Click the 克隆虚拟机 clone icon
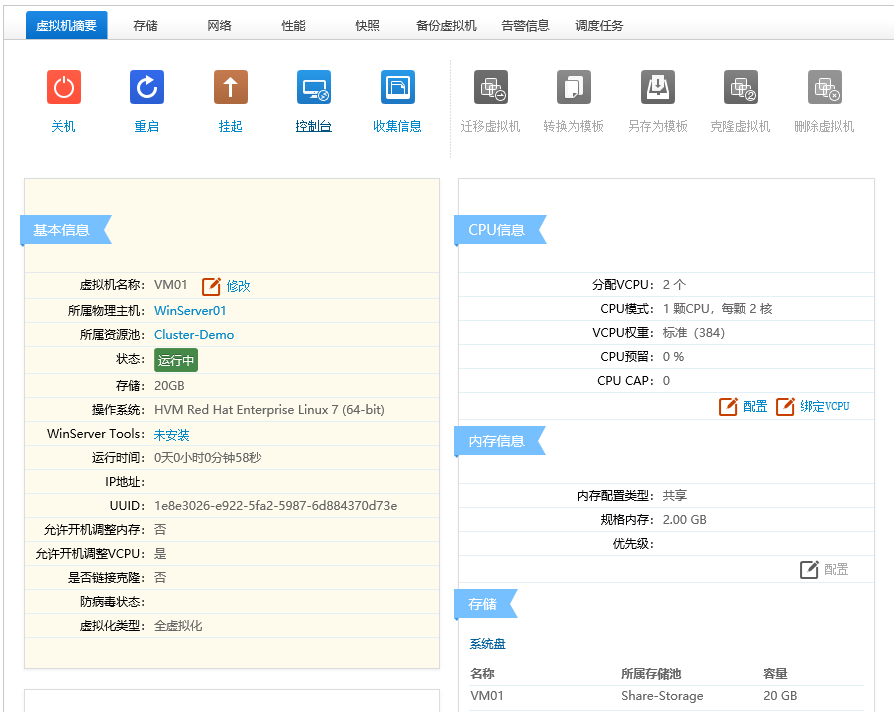This screenshot has width=894, height=712. 741,87
